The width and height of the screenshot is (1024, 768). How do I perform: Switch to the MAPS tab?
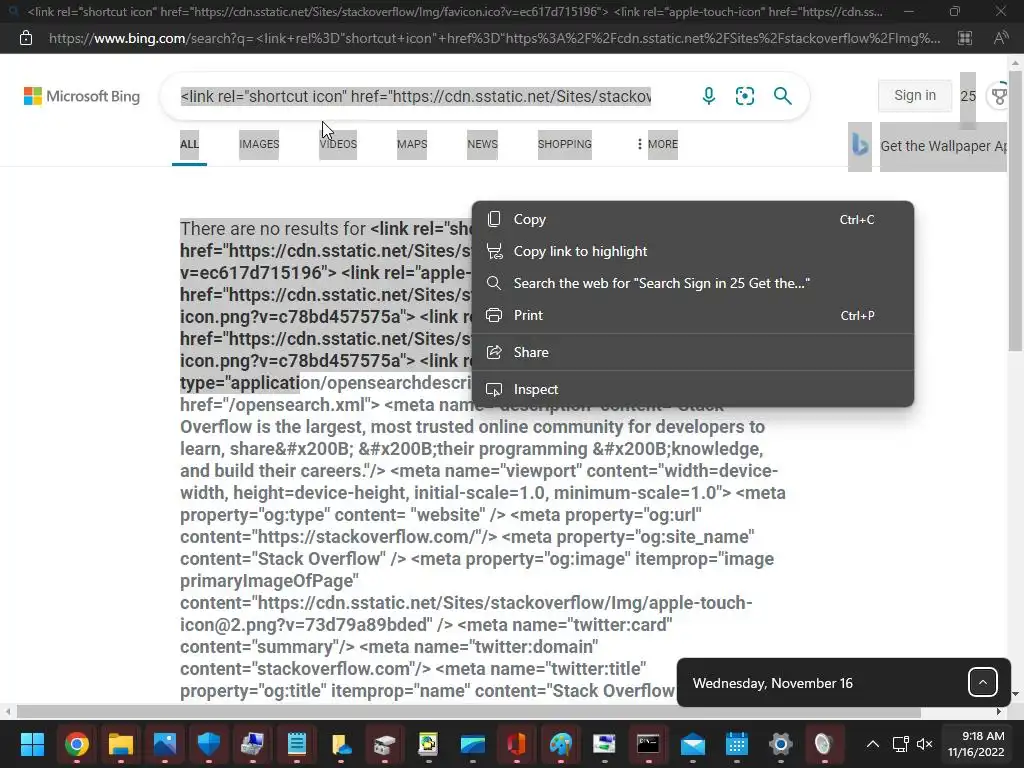pos(412,144)
